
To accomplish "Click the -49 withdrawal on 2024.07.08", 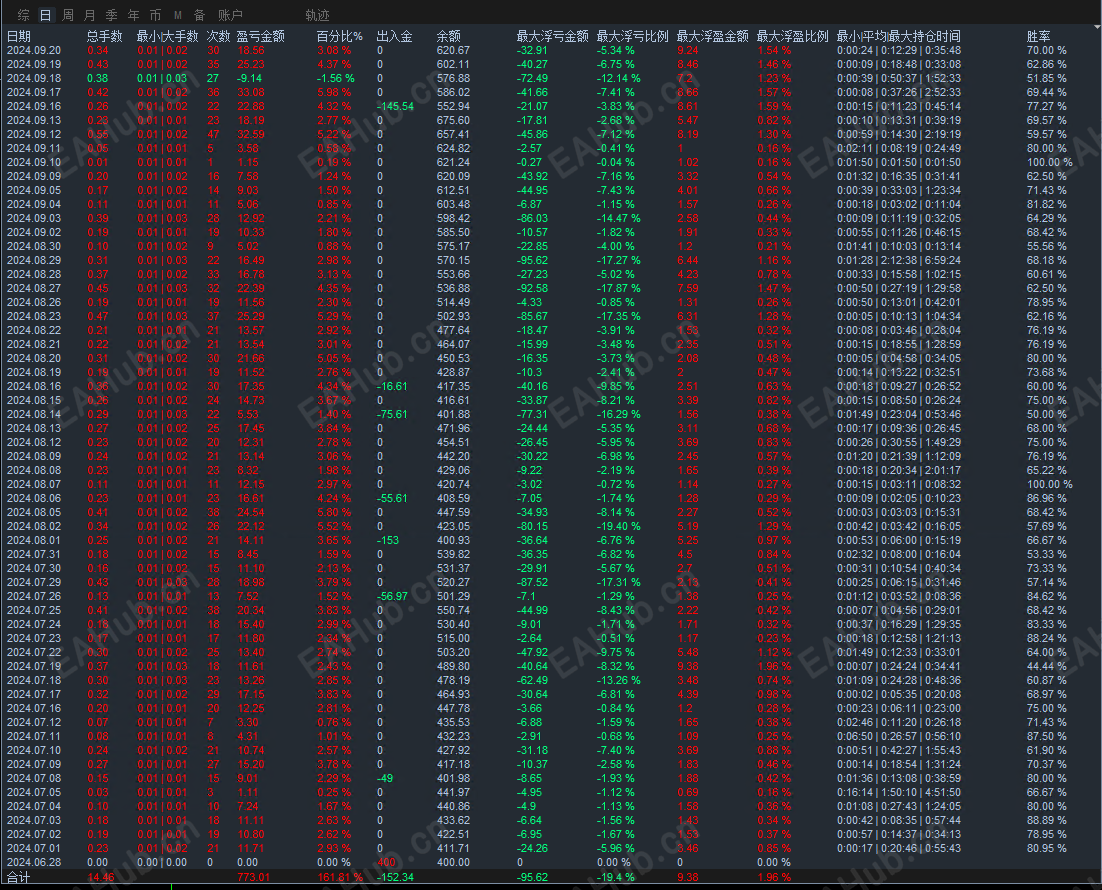I will point(385,778).
